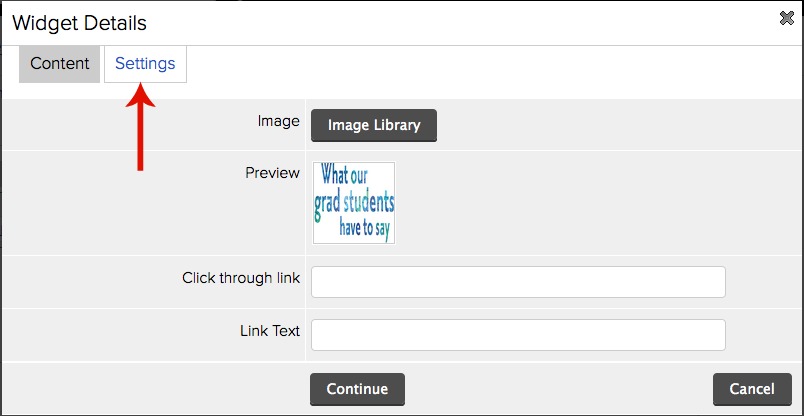
Task: Click the Preview row label
Action: [272, 173]
